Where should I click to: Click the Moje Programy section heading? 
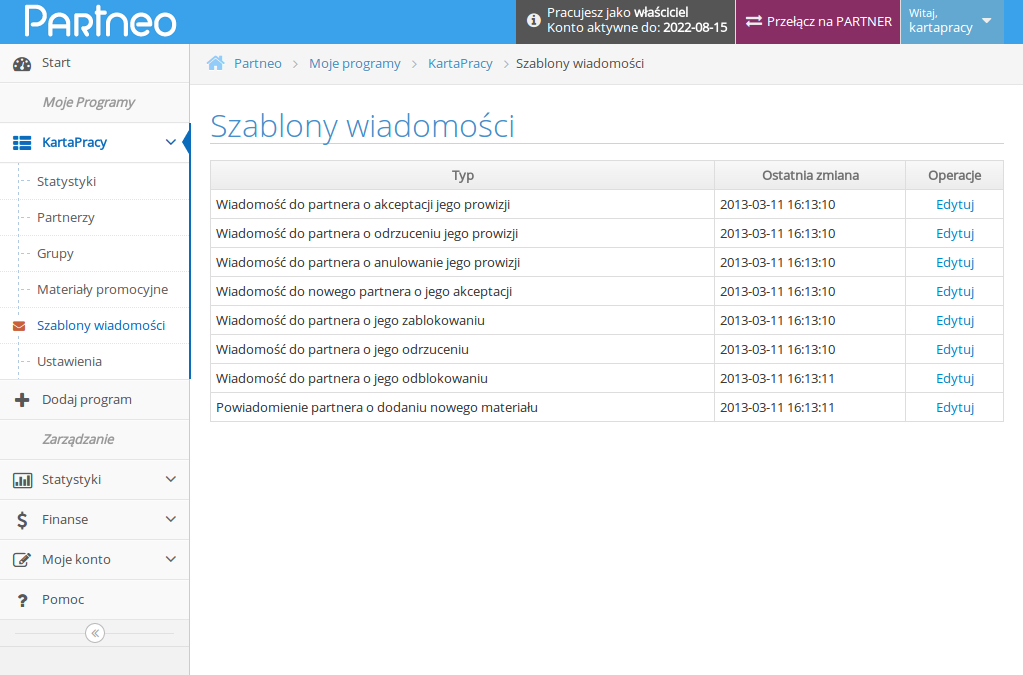click(x=89, y=102)
